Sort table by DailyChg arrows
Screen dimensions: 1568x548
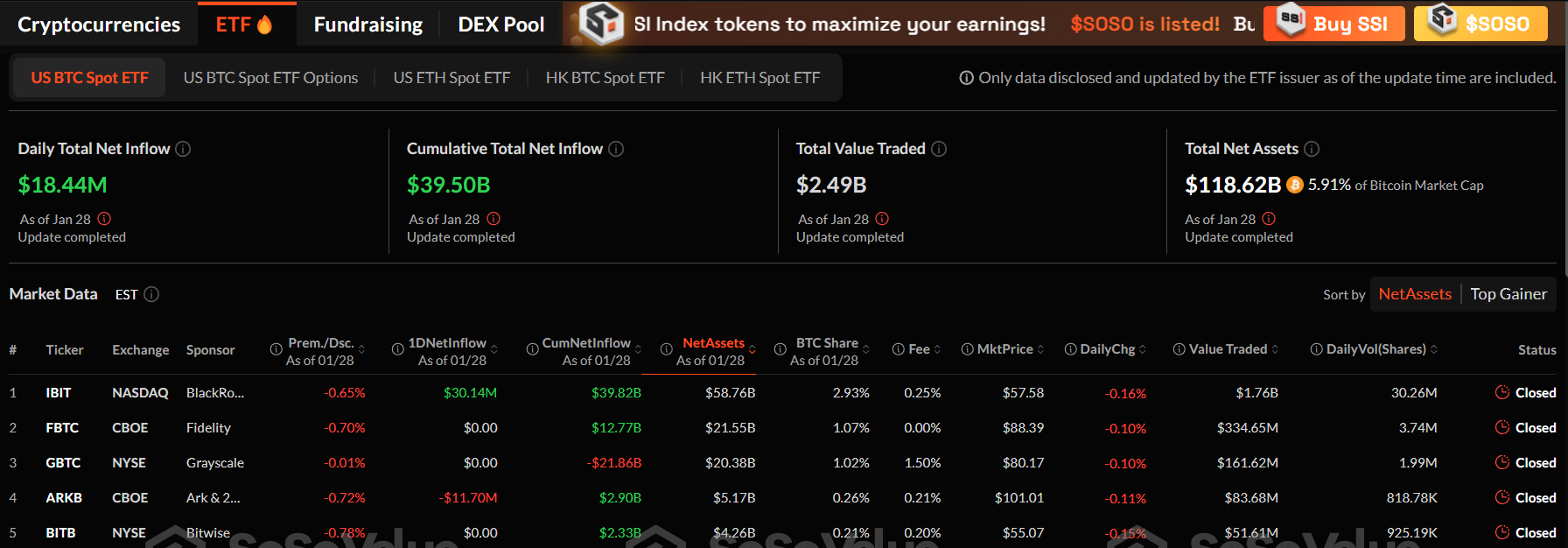pyautogui.click(x=1143, y=349)
